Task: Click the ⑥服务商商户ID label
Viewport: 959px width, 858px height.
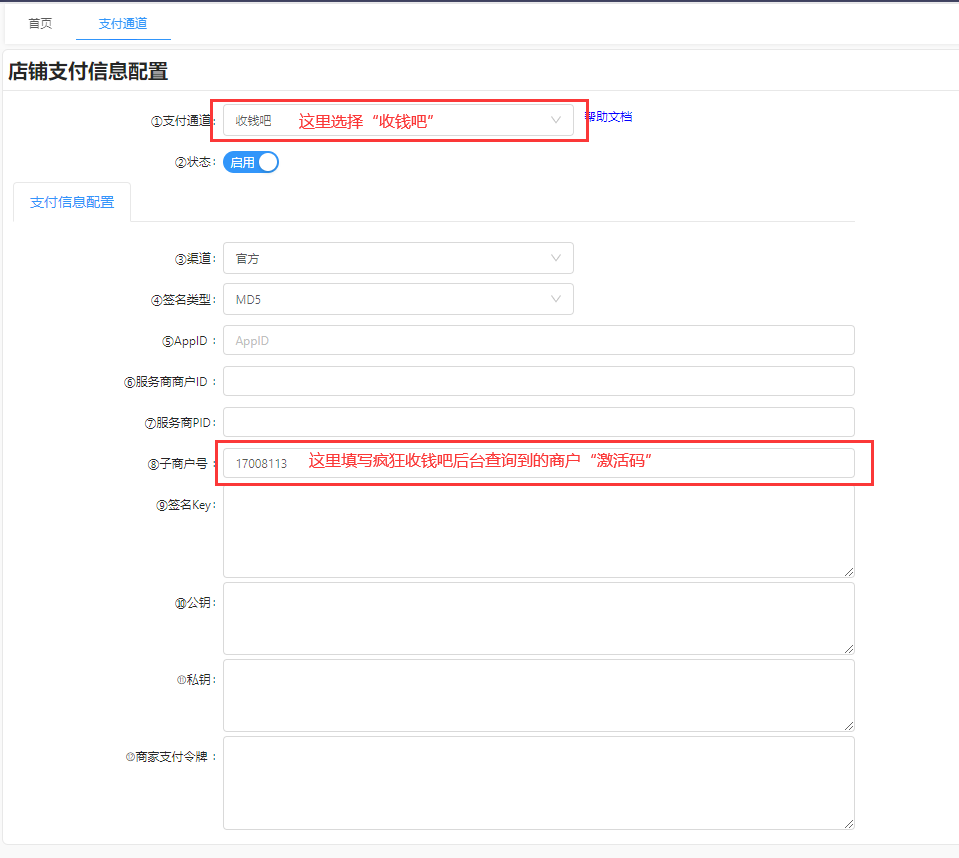Action: [170, 382]
